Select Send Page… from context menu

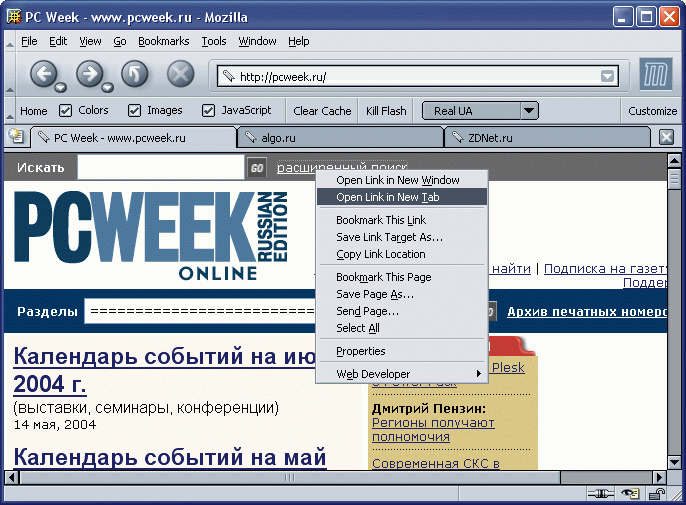tap(401, 311)
